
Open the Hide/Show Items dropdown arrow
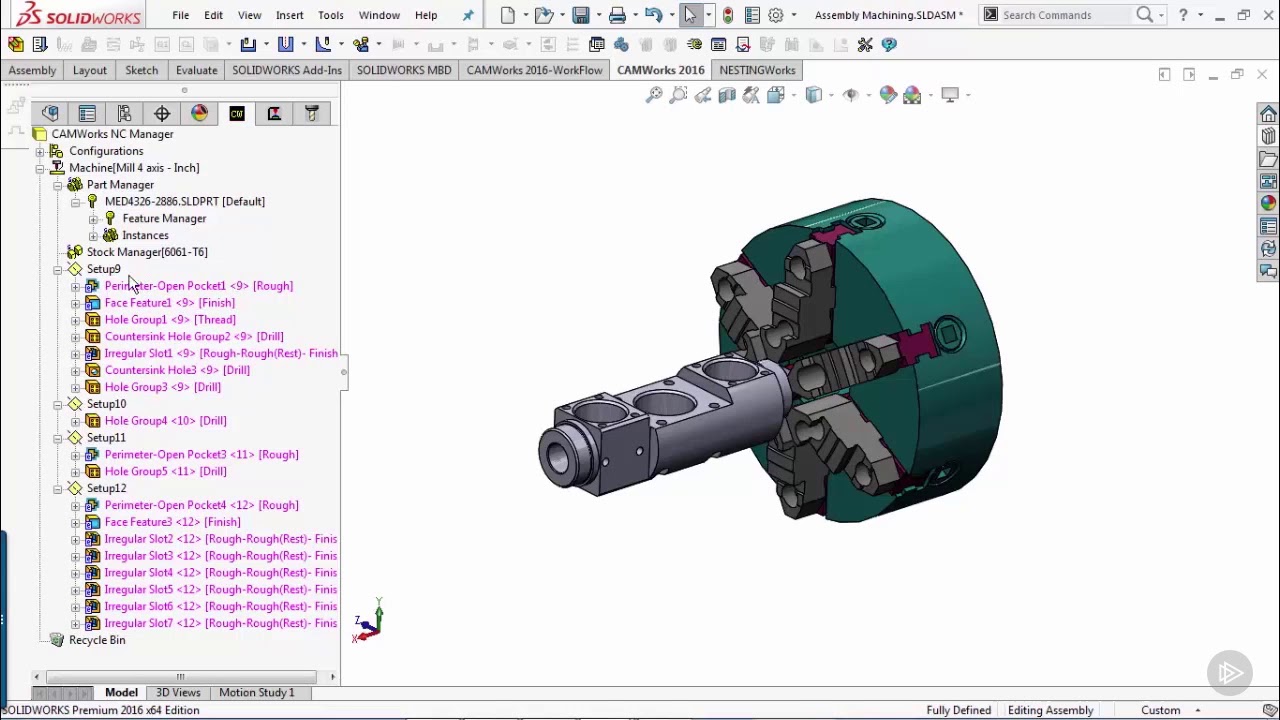tap(867, 95)
